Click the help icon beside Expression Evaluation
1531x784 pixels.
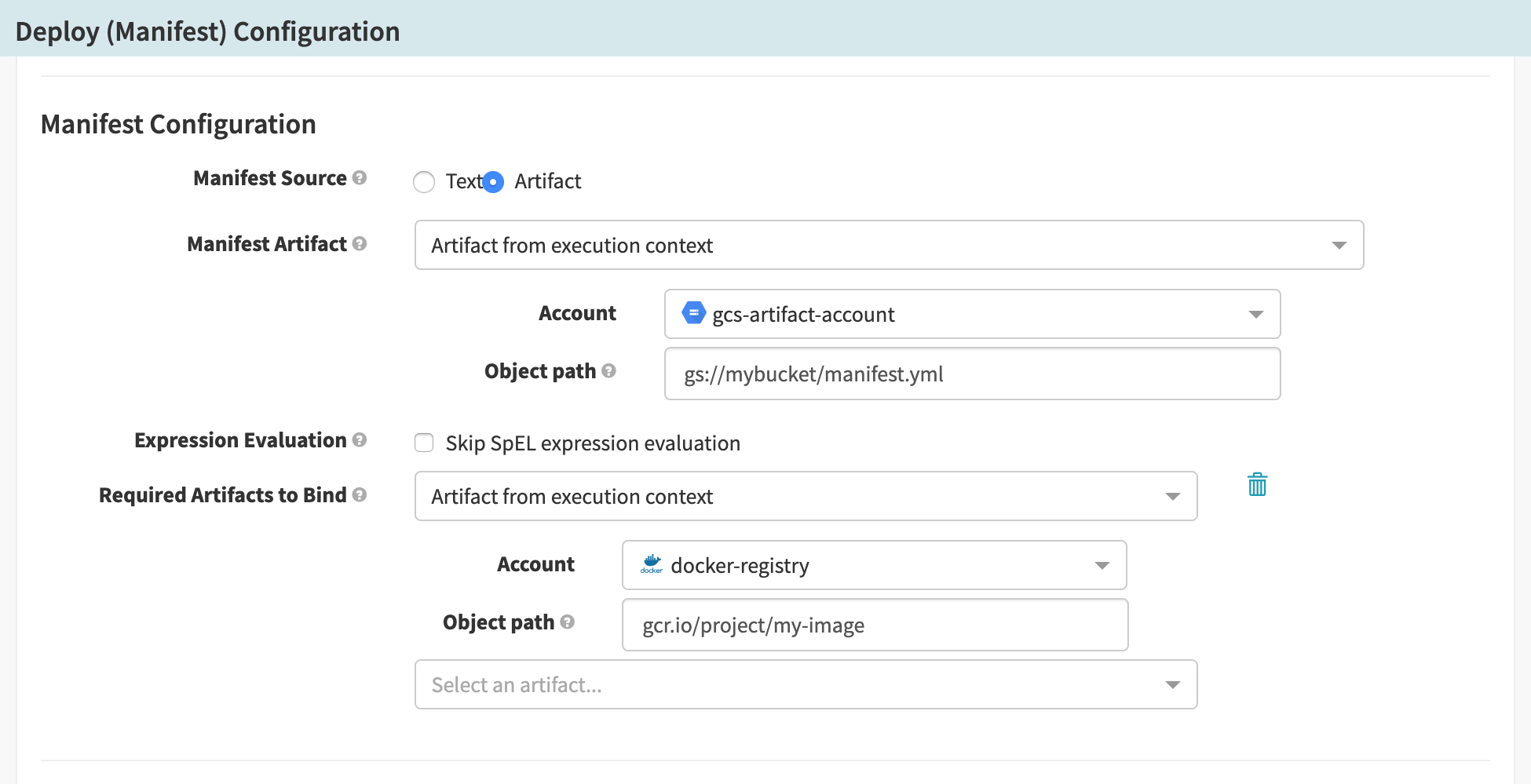coord(360,440)
